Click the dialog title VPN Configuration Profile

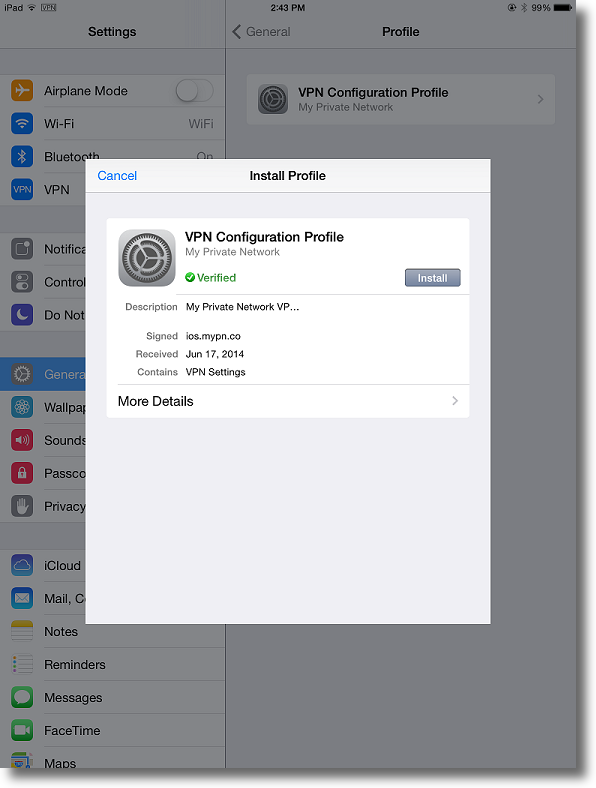pos(264,237)
